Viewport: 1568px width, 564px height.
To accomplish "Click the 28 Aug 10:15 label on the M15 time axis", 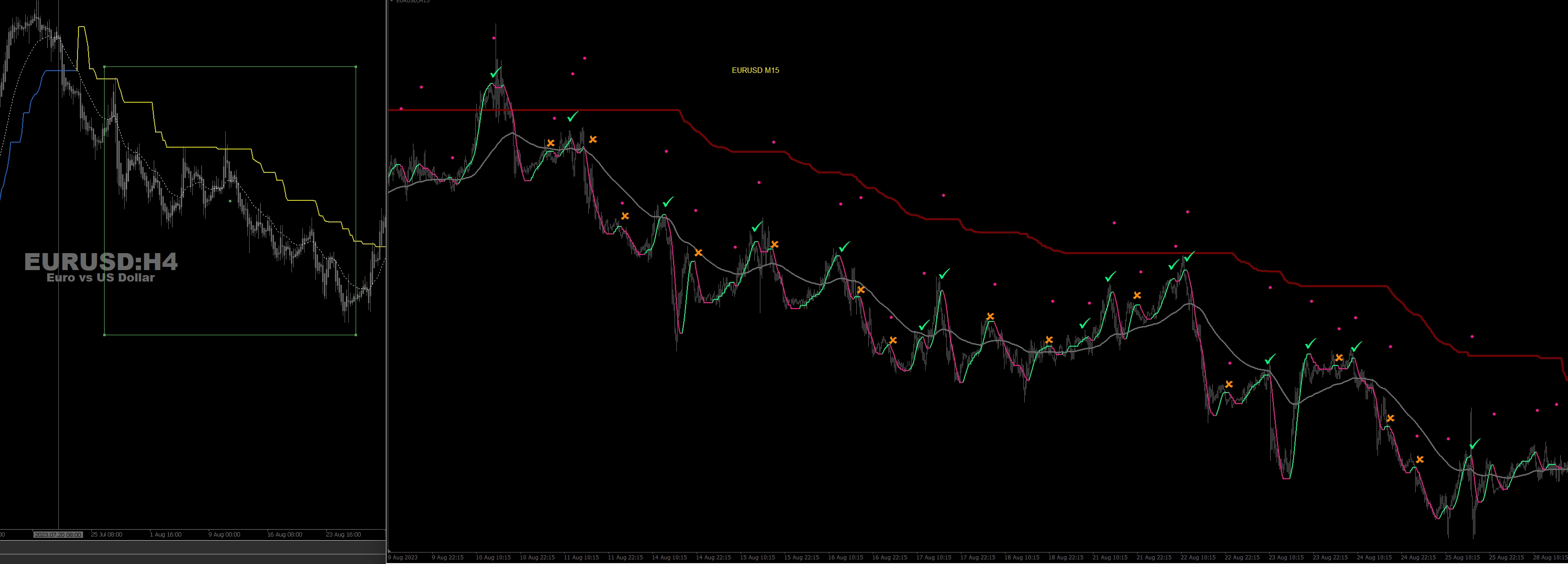I will click(1550, 557).
